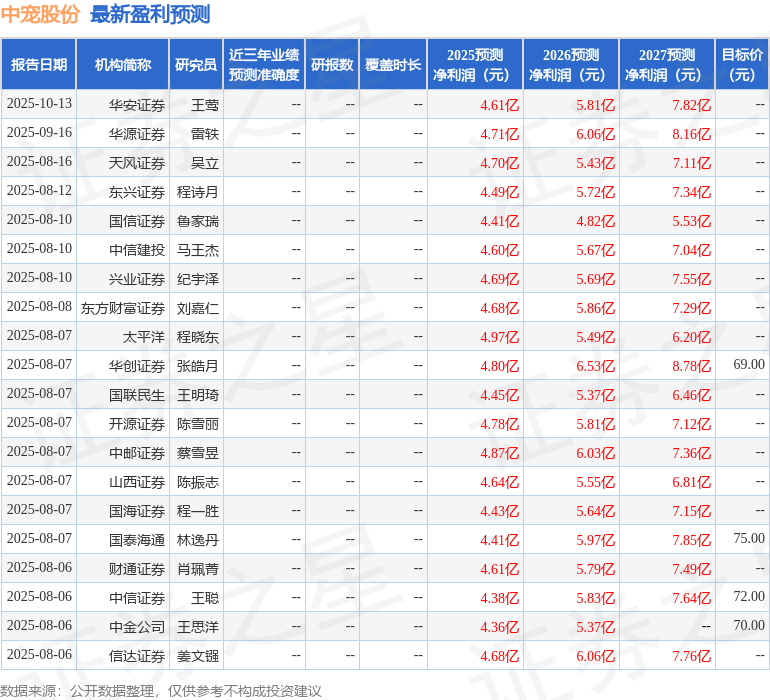Click analyst name 张皓月
The width and height of the screenshot is (770, 700).
[x=198, y=366]
